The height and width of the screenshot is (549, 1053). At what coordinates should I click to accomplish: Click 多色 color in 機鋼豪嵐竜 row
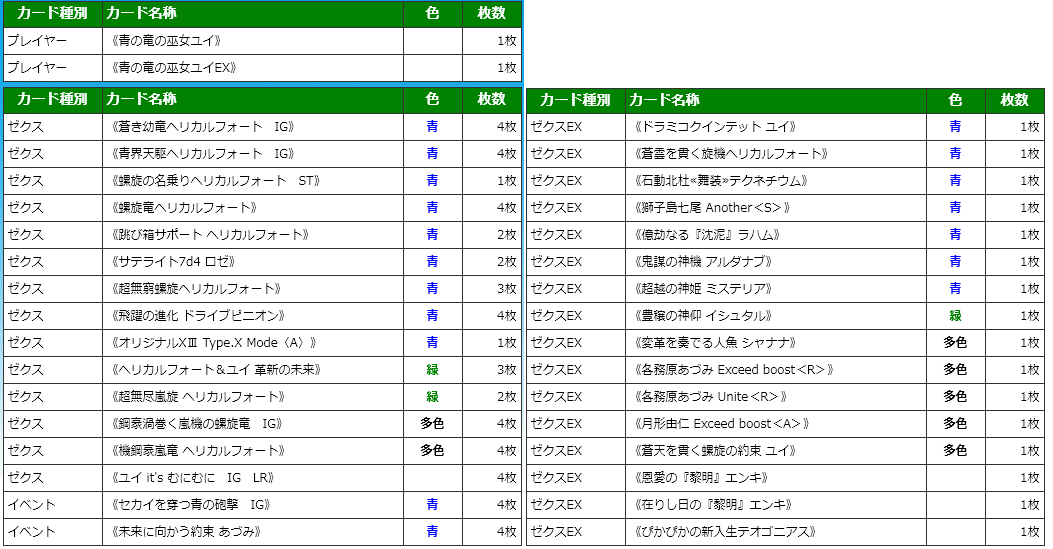click(432, 450)
